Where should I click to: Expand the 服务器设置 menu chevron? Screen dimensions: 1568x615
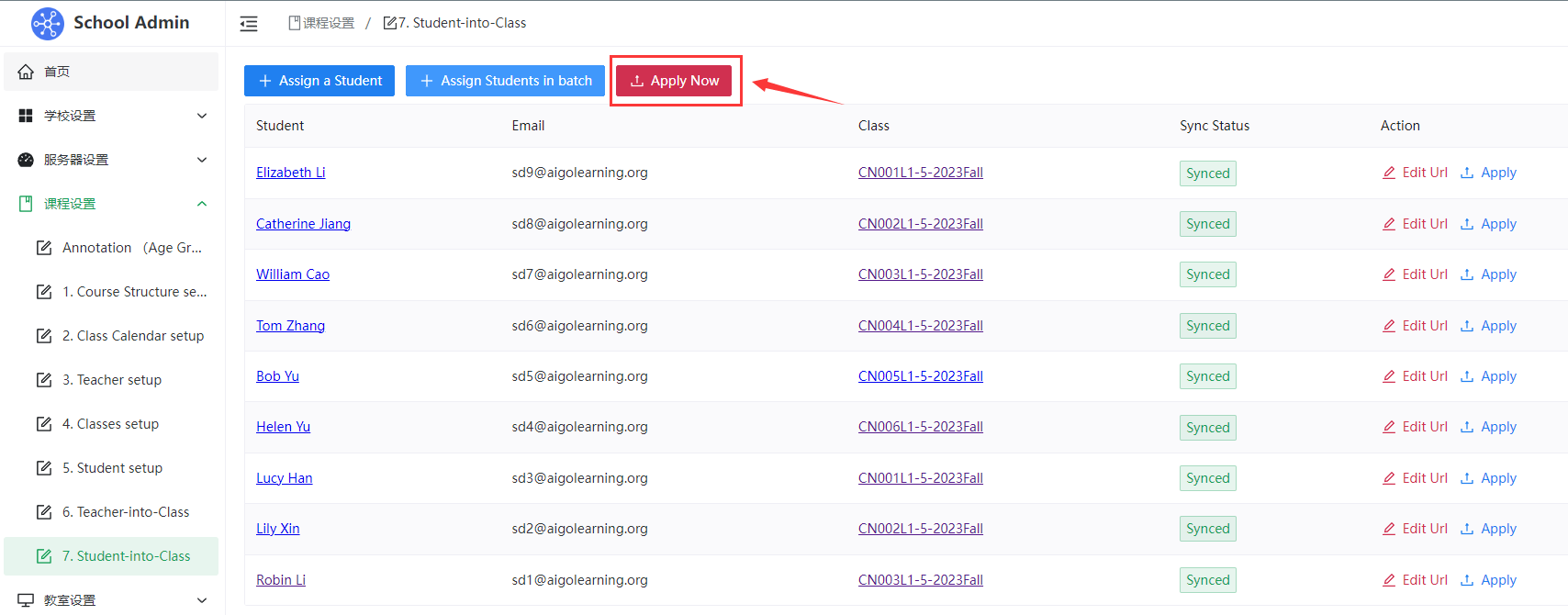(202, 160)
